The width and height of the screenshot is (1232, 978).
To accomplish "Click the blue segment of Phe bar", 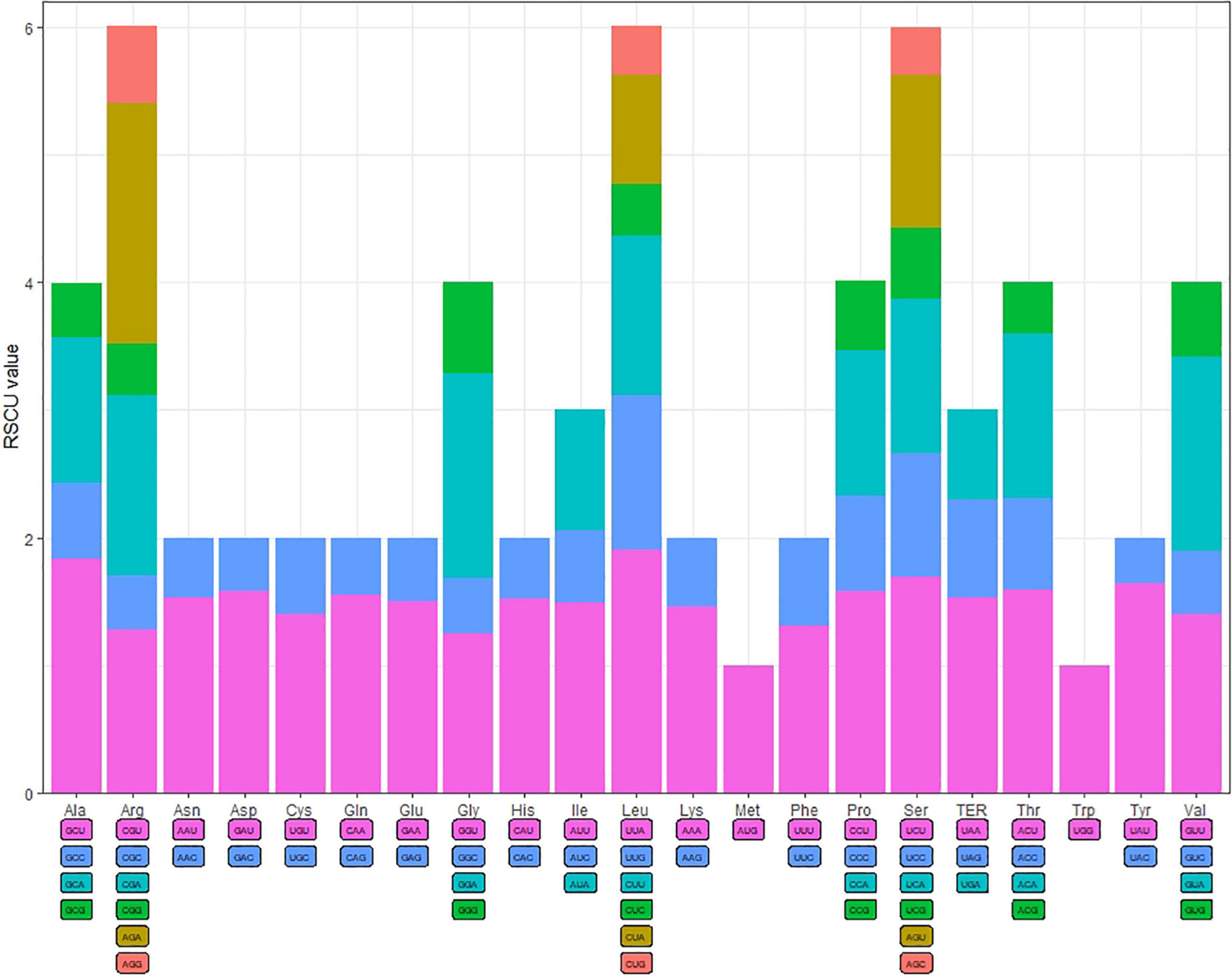I will pyautogui.click(x=804, y=581).
